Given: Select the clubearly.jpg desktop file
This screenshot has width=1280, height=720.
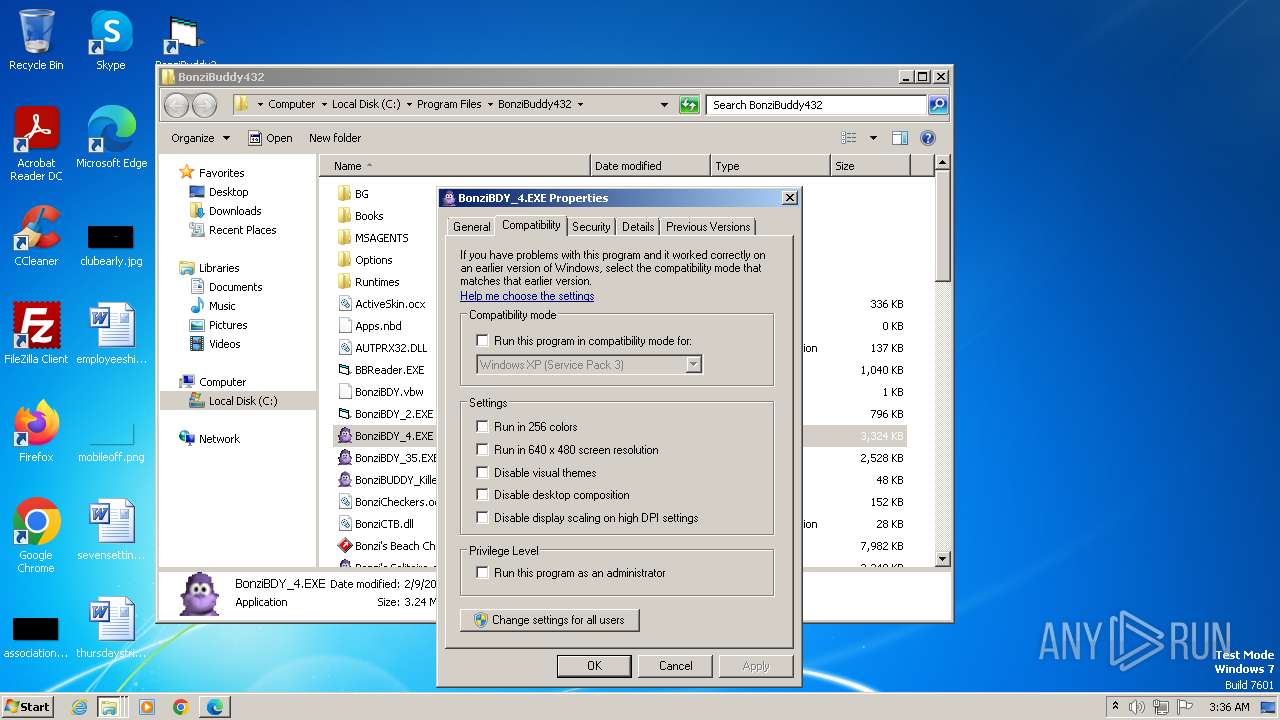Looking at the screenshot, I should (x=111, y=245).
